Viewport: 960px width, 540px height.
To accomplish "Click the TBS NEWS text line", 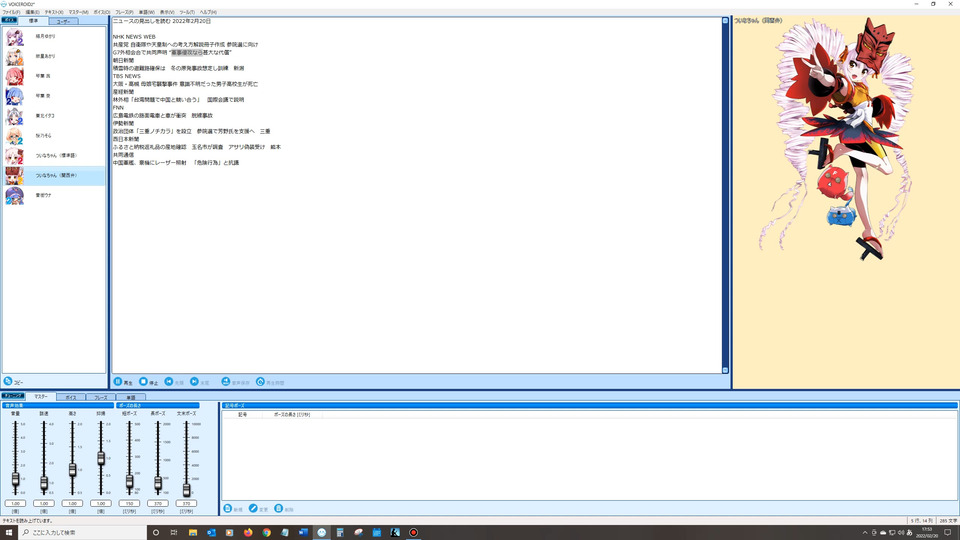I will (127, 76).
